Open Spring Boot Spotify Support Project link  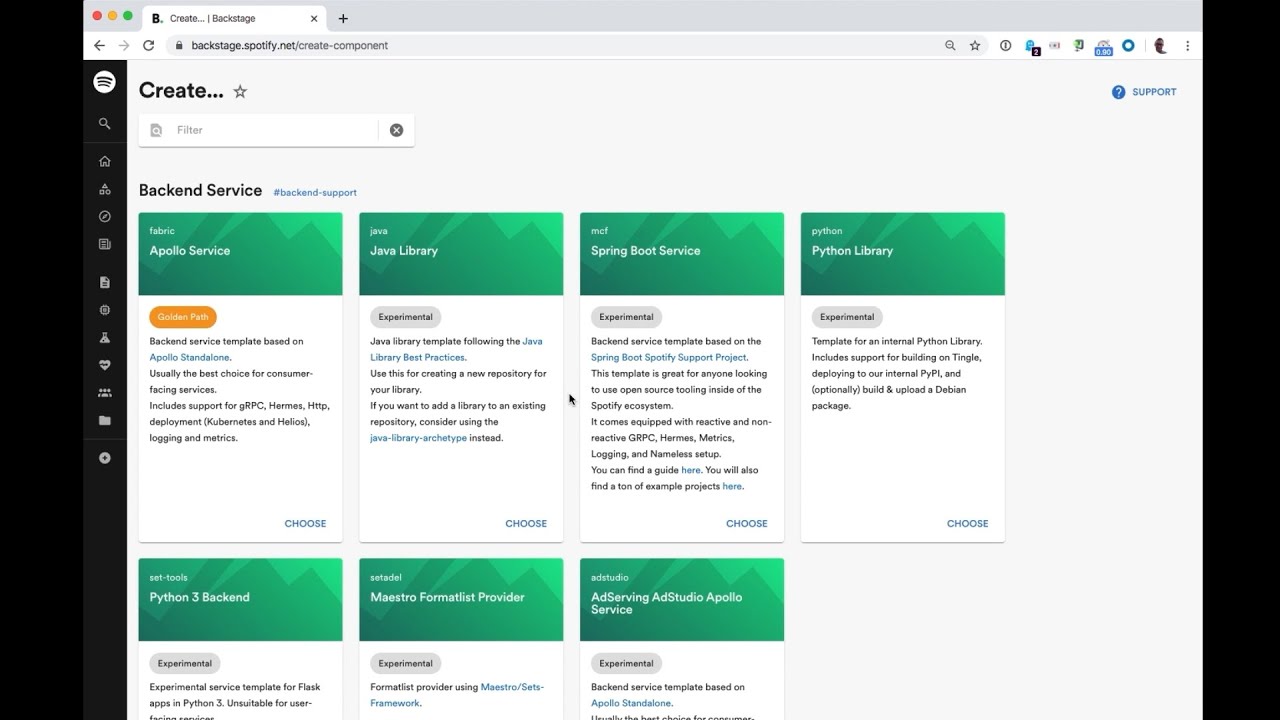668,358
